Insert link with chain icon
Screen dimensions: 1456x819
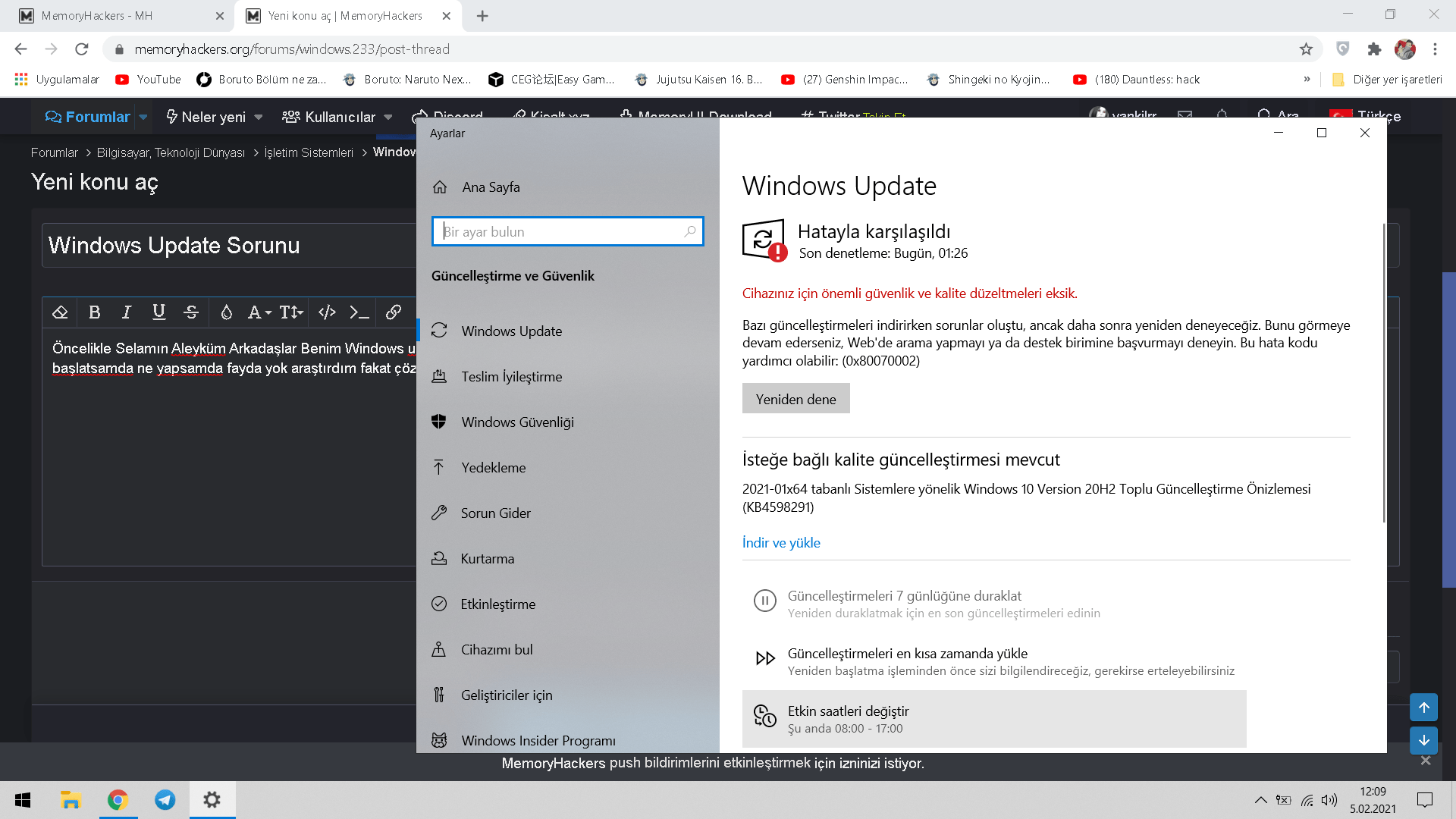(x=393, y=312)
